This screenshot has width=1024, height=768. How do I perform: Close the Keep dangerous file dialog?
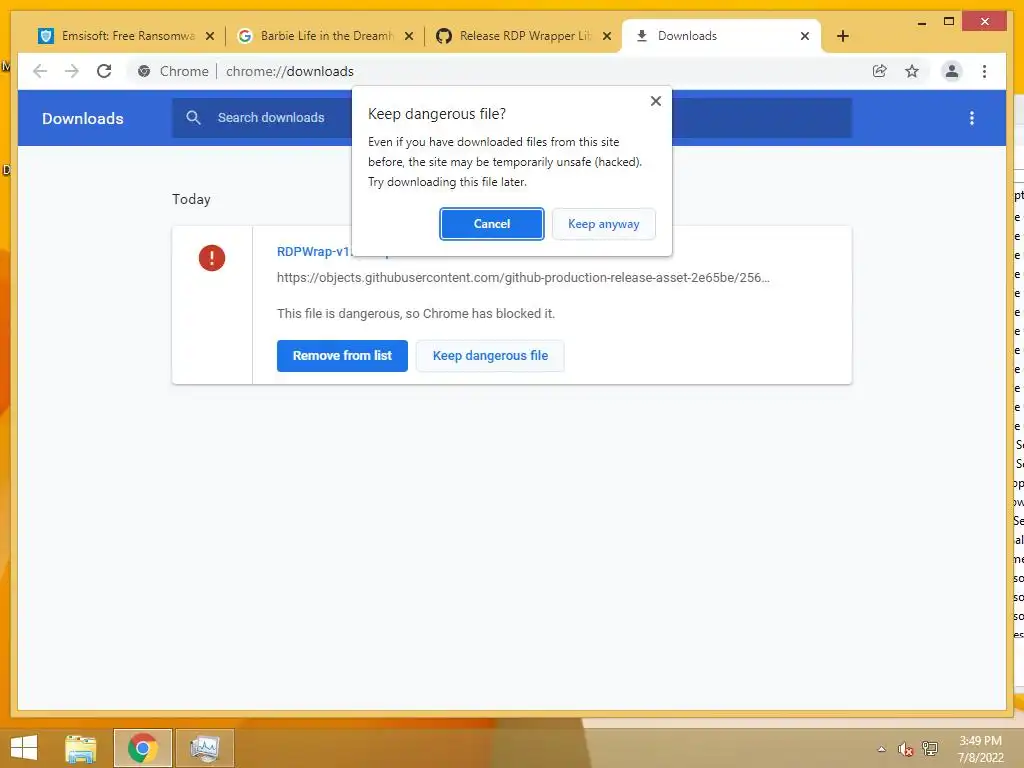pyautogui.click(x=656, y=101)
